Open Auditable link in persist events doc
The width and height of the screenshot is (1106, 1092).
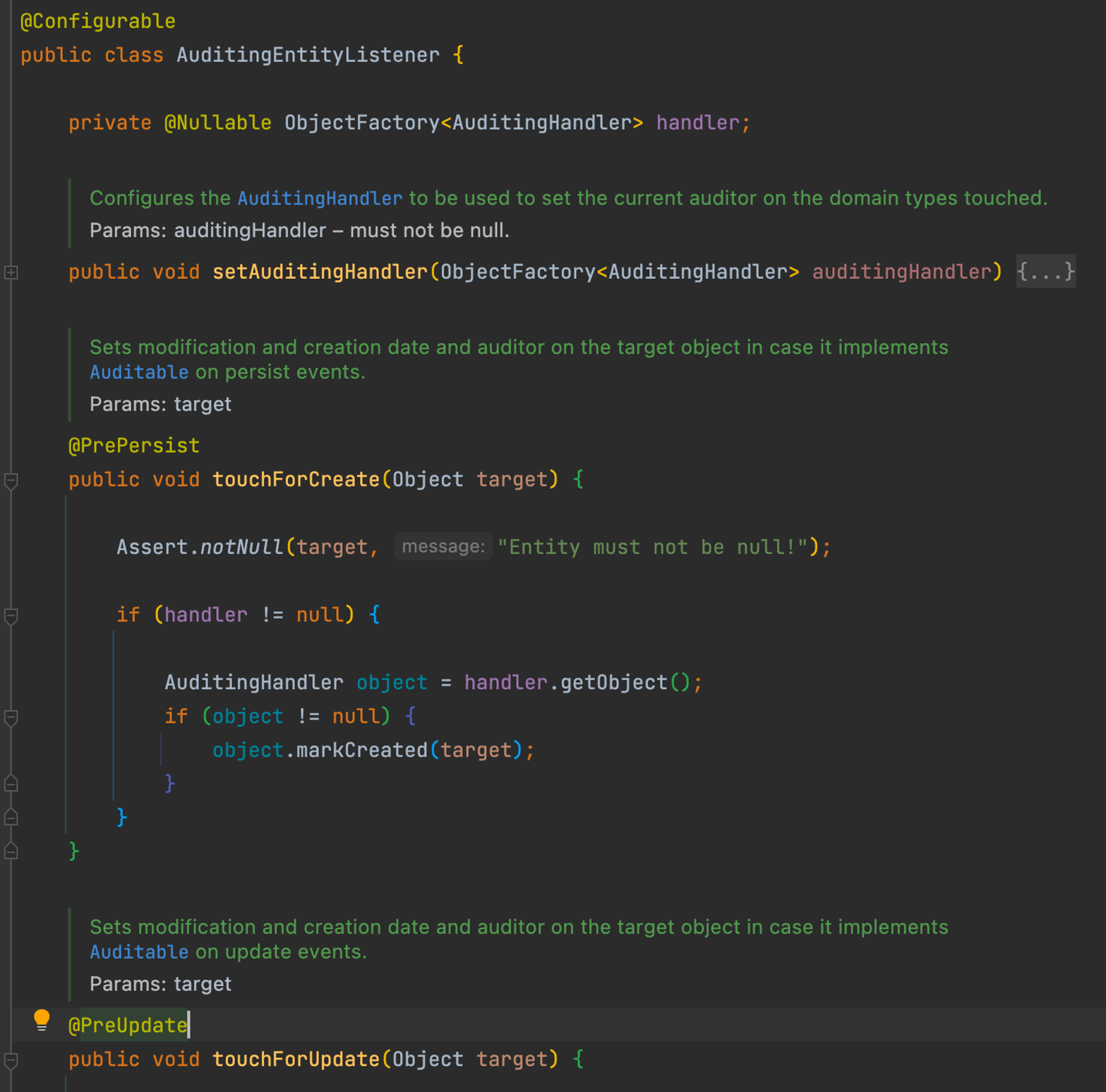click(x=139, y=373)
